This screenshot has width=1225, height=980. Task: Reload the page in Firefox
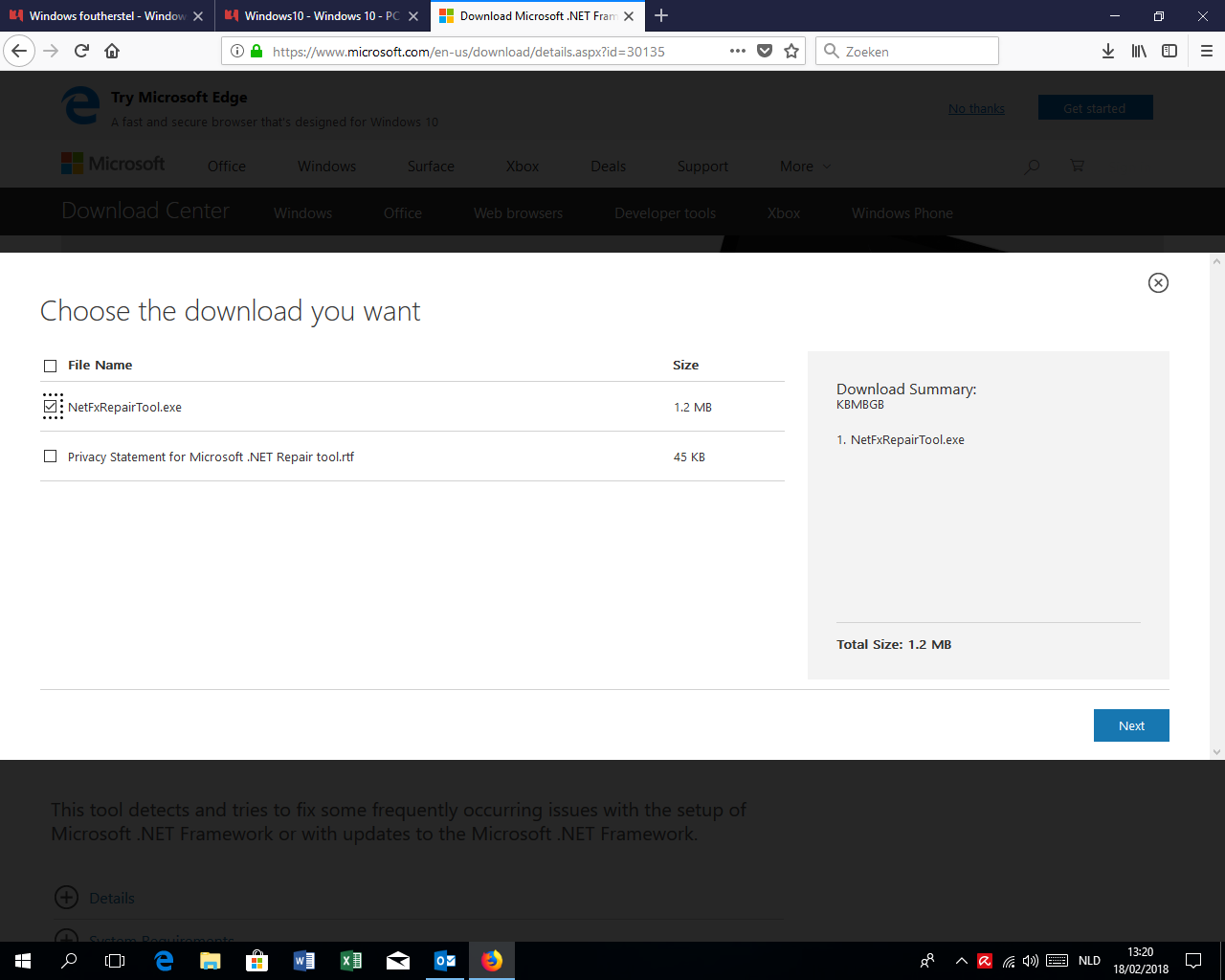(81, 51)
